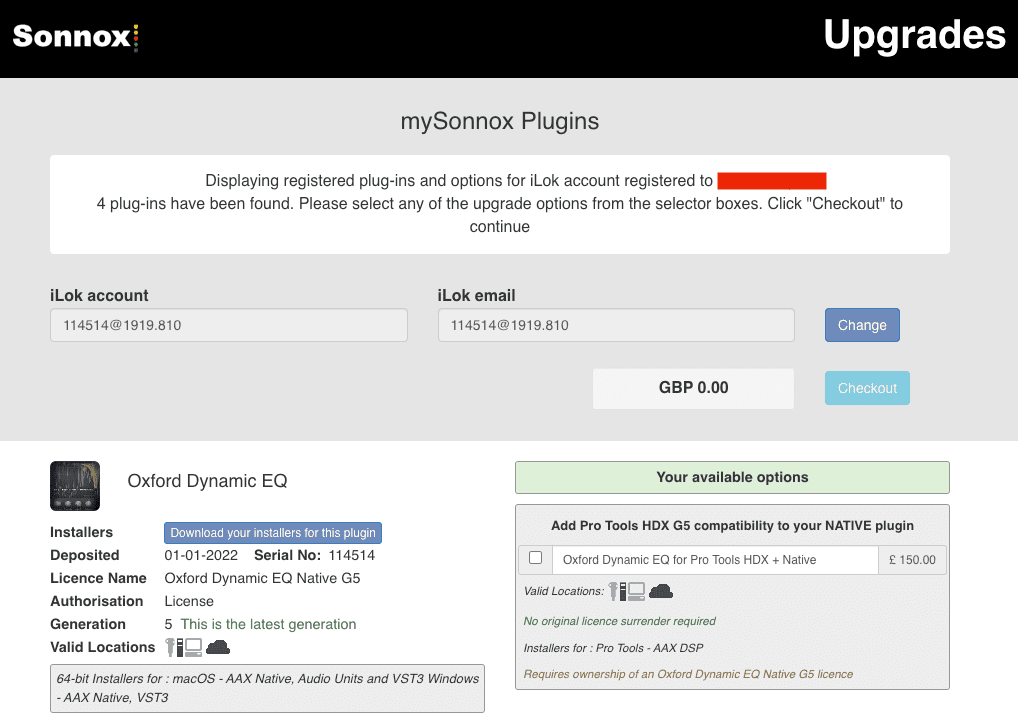Click the cloud icon beside the bold Valid Locations label

coord(217,646)
